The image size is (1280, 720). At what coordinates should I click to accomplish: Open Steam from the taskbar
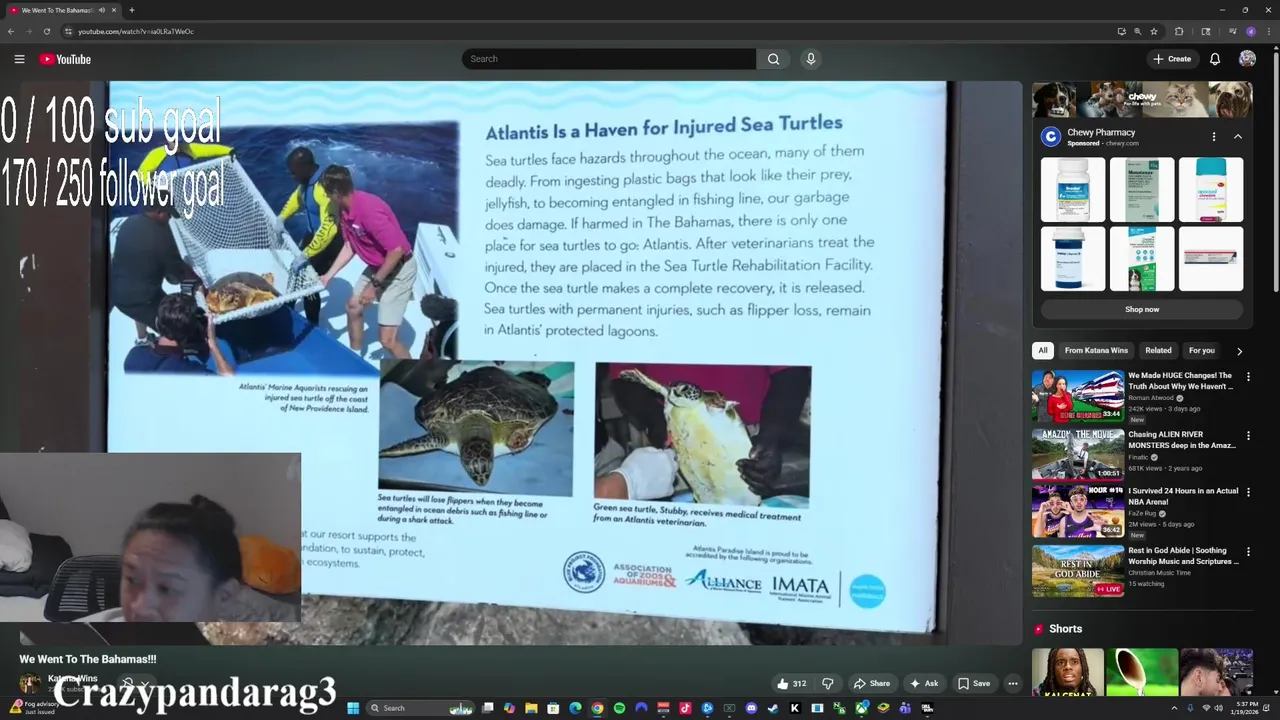coord(772,708)
